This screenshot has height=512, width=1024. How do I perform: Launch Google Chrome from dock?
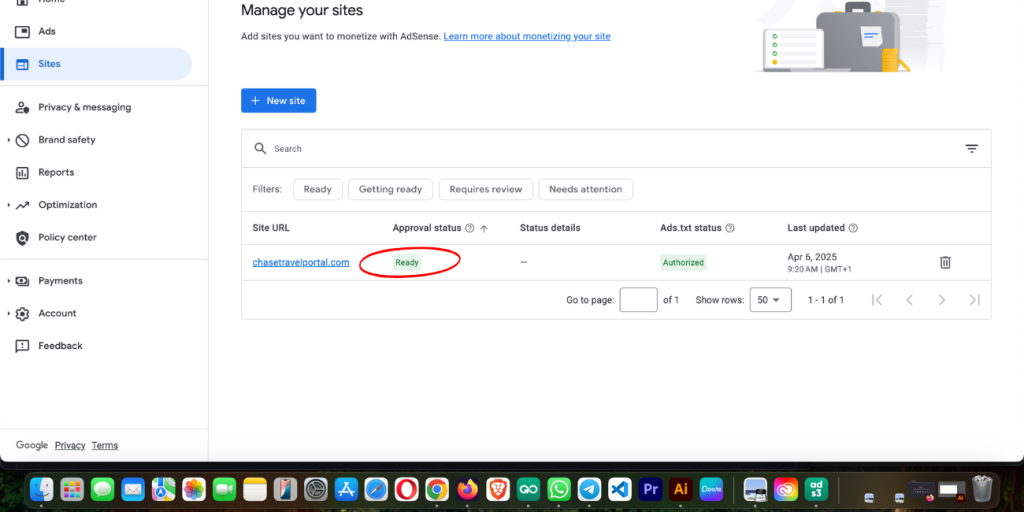[437, 488]
